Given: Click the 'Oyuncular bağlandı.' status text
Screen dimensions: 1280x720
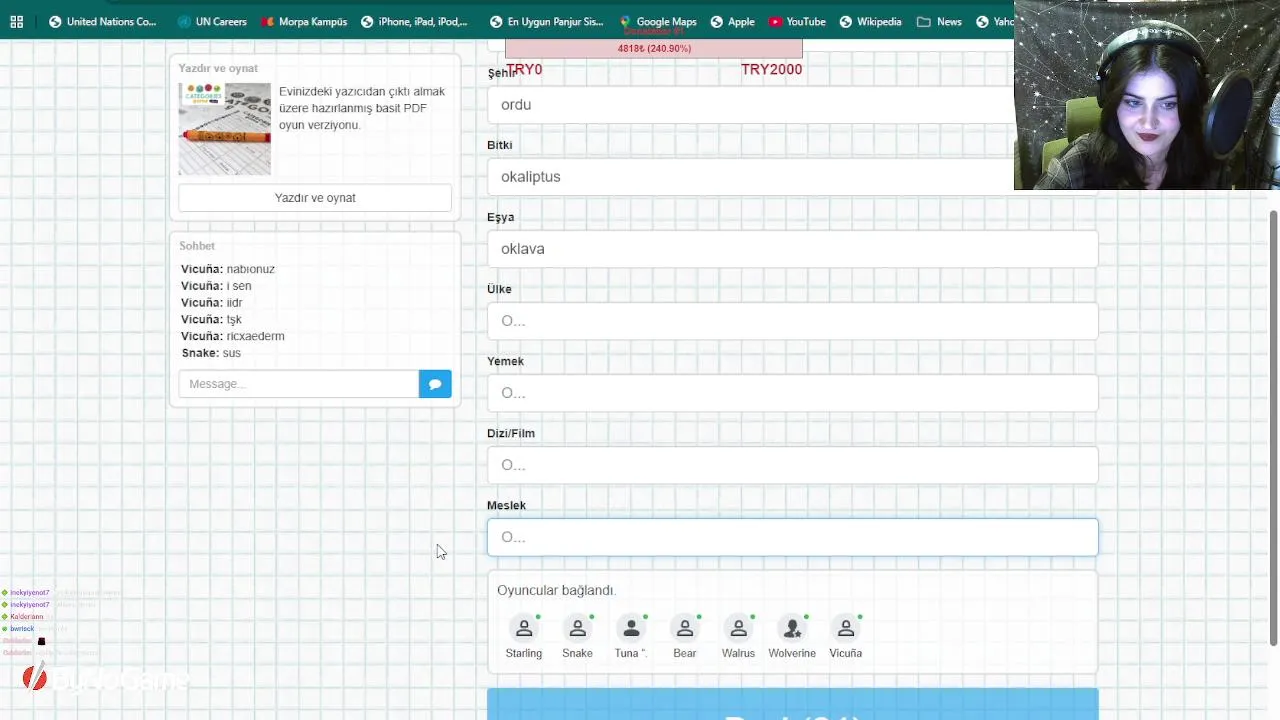Looking at the screenshot, I should [x=556, y=591].
